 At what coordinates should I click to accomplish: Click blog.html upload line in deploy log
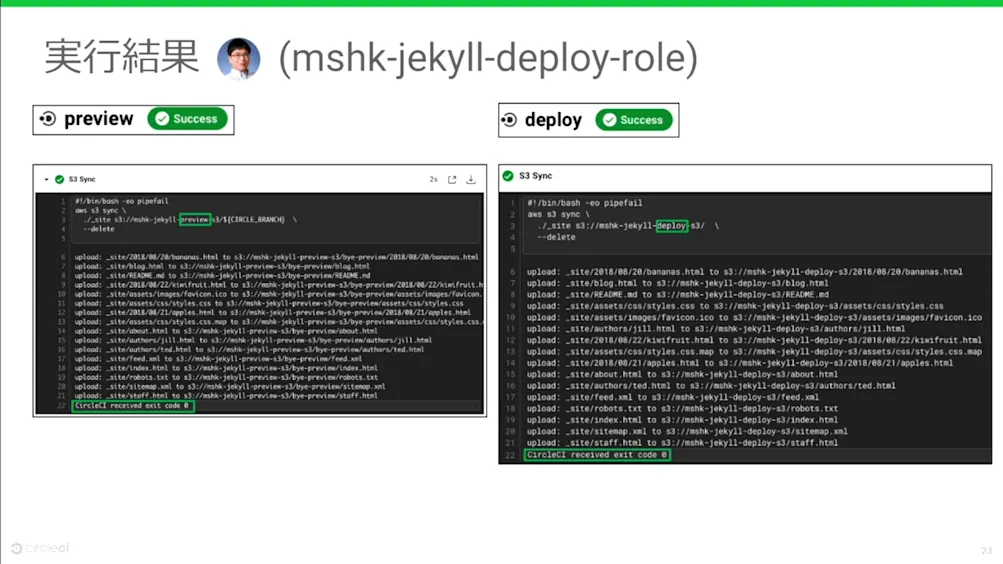pos(677,283)
